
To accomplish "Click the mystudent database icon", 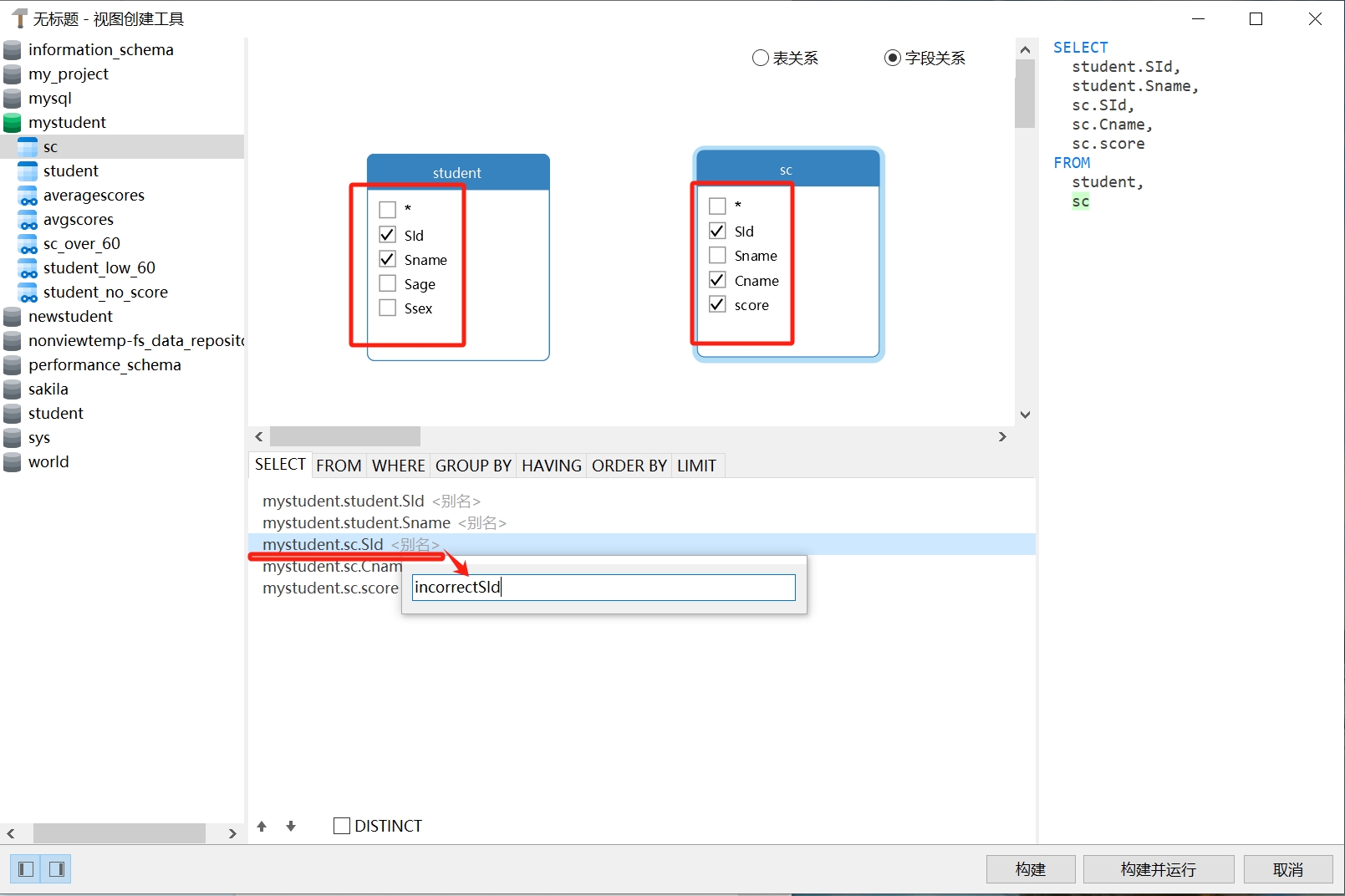I will coord(13,123).
